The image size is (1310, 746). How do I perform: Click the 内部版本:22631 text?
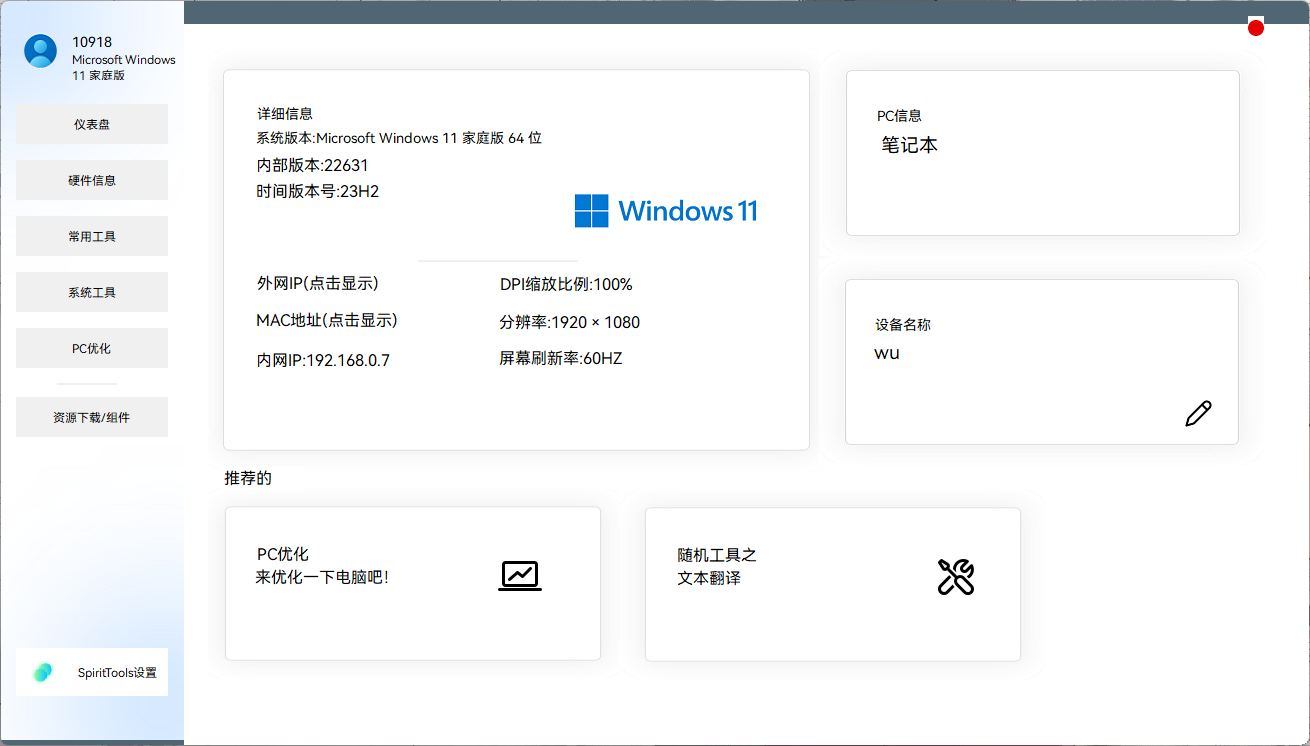312,166
